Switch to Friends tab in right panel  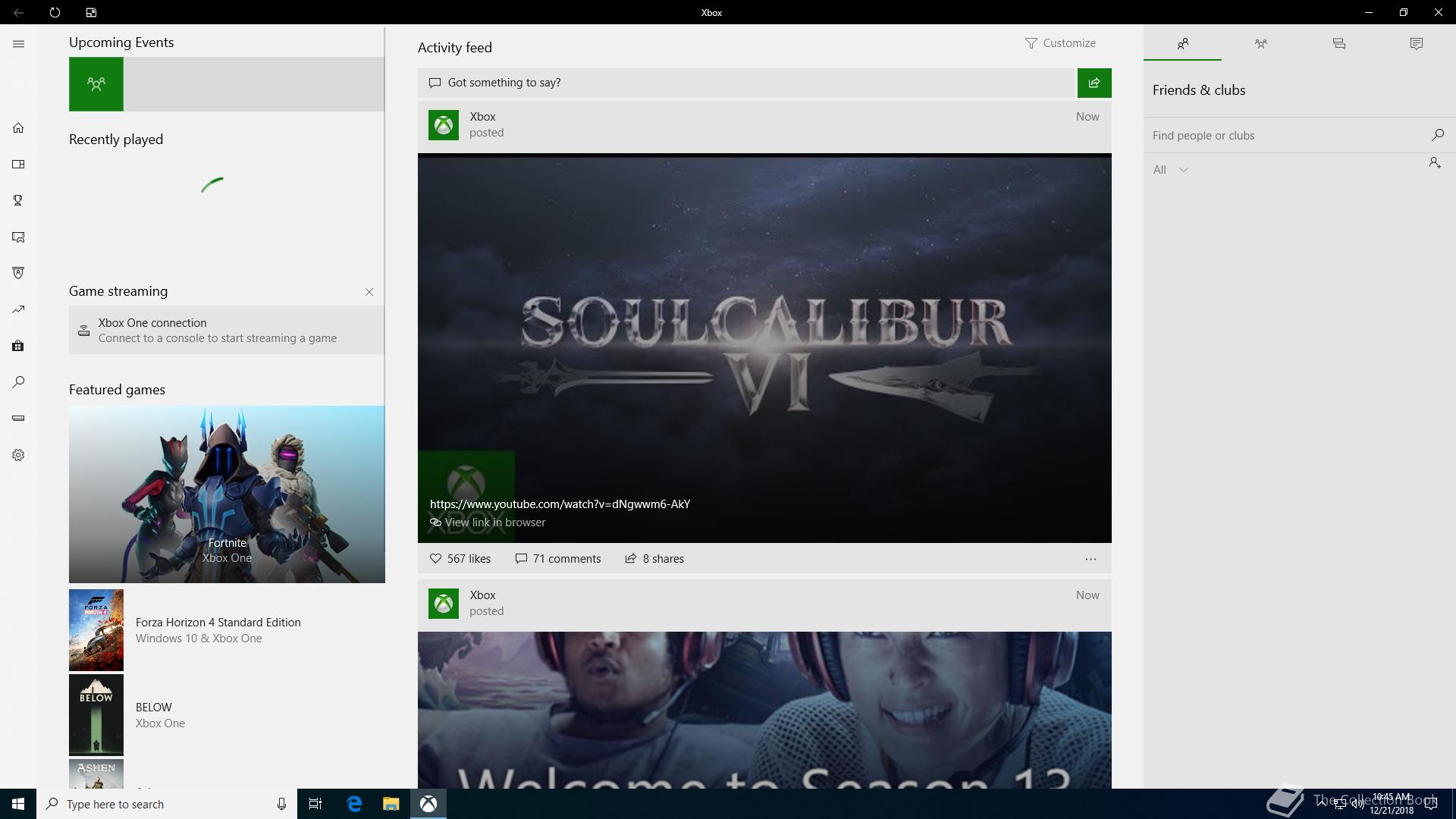coord(1183,43)
